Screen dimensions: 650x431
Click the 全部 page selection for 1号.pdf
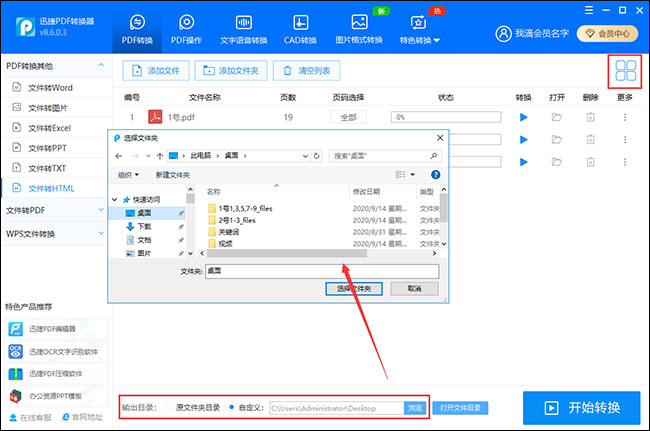click(x=348, y=117)
